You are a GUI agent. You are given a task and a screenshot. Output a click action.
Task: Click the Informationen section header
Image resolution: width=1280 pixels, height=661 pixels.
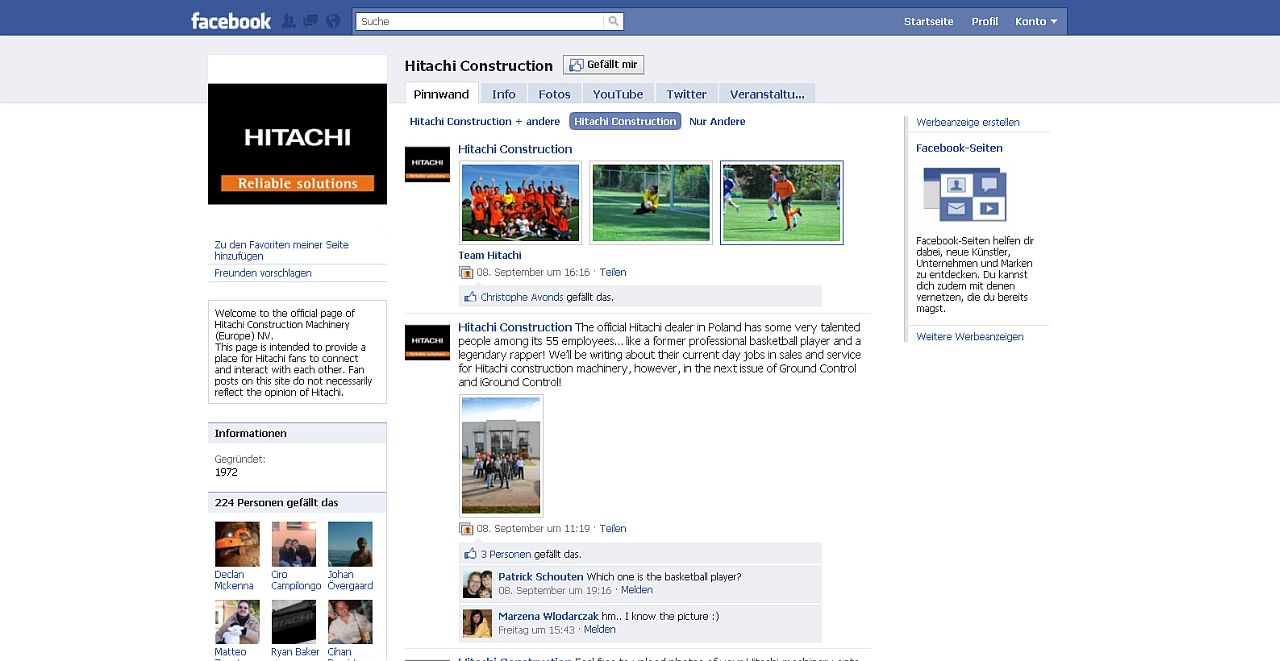pyautogui.click(x=297, y=433)
